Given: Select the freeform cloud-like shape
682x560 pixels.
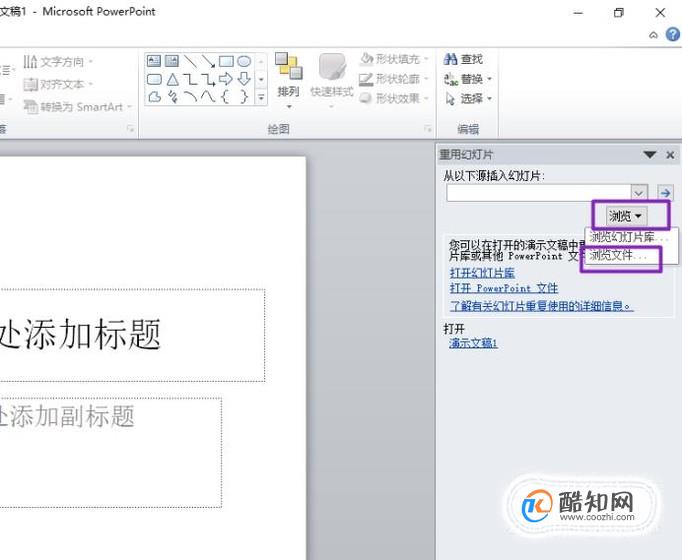Looking at the screenshot, I should tap(154, 97).
